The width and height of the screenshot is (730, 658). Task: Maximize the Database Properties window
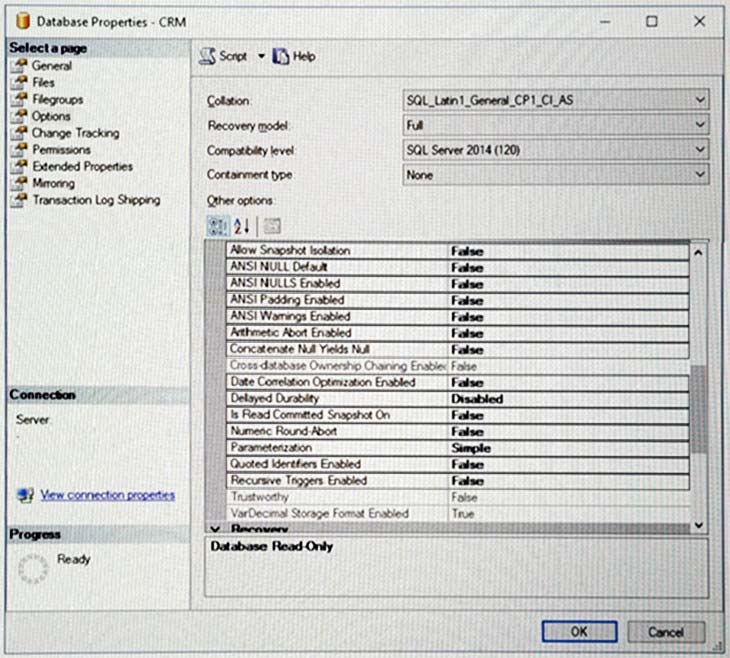tap(652, 21)
